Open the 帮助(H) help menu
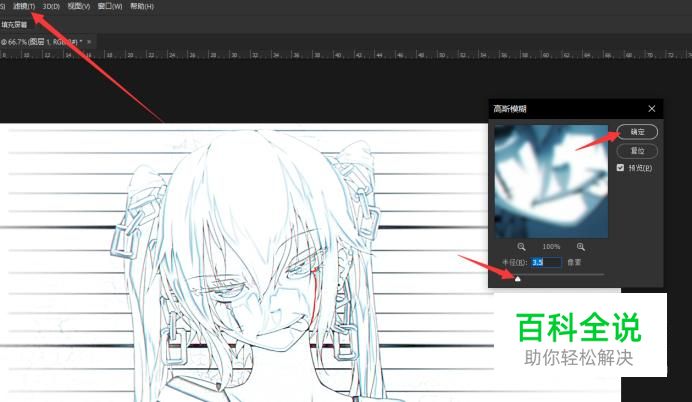Image resolution: width=692 pixels, height=402 pixels. pos(142,6)
